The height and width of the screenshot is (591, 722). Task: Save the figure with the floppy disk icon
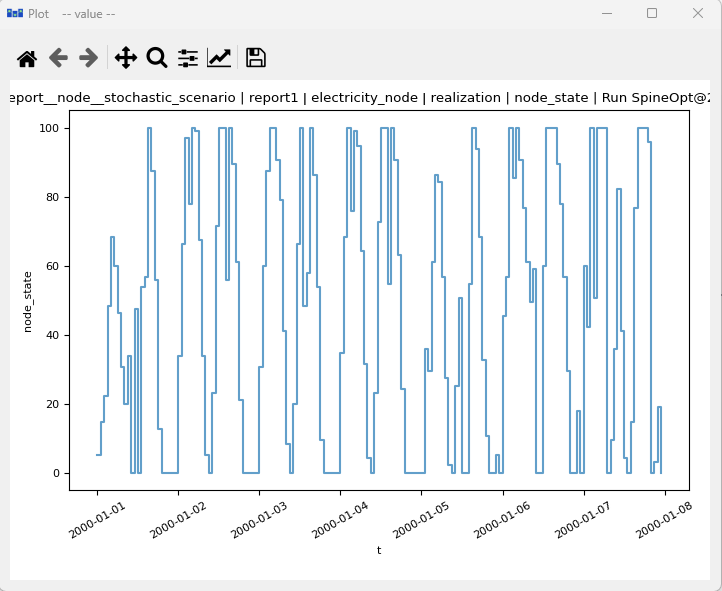(x=256, y=58)
